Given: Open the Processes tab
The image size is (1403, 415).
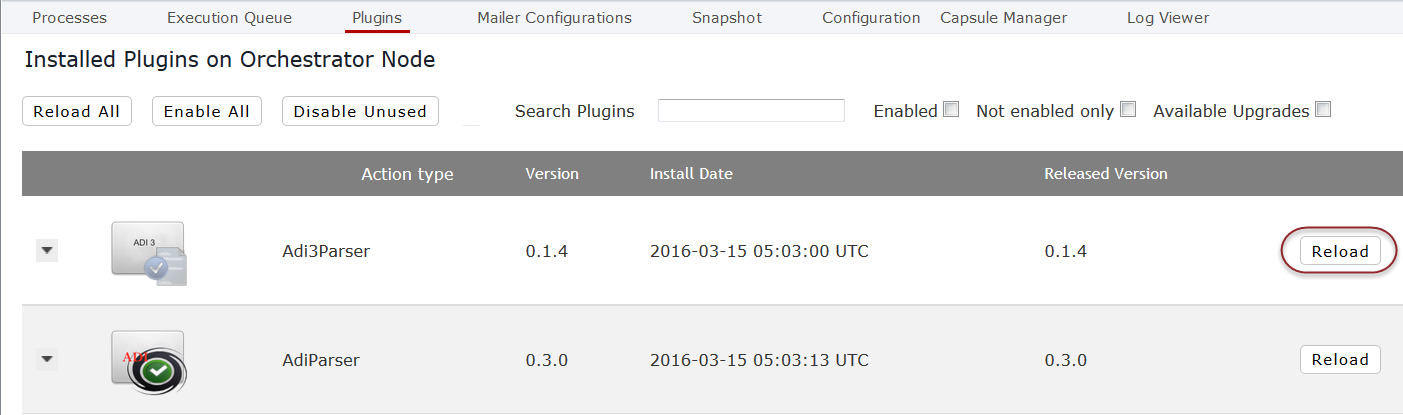Looking at the screenshot, I should pos(70,18).
